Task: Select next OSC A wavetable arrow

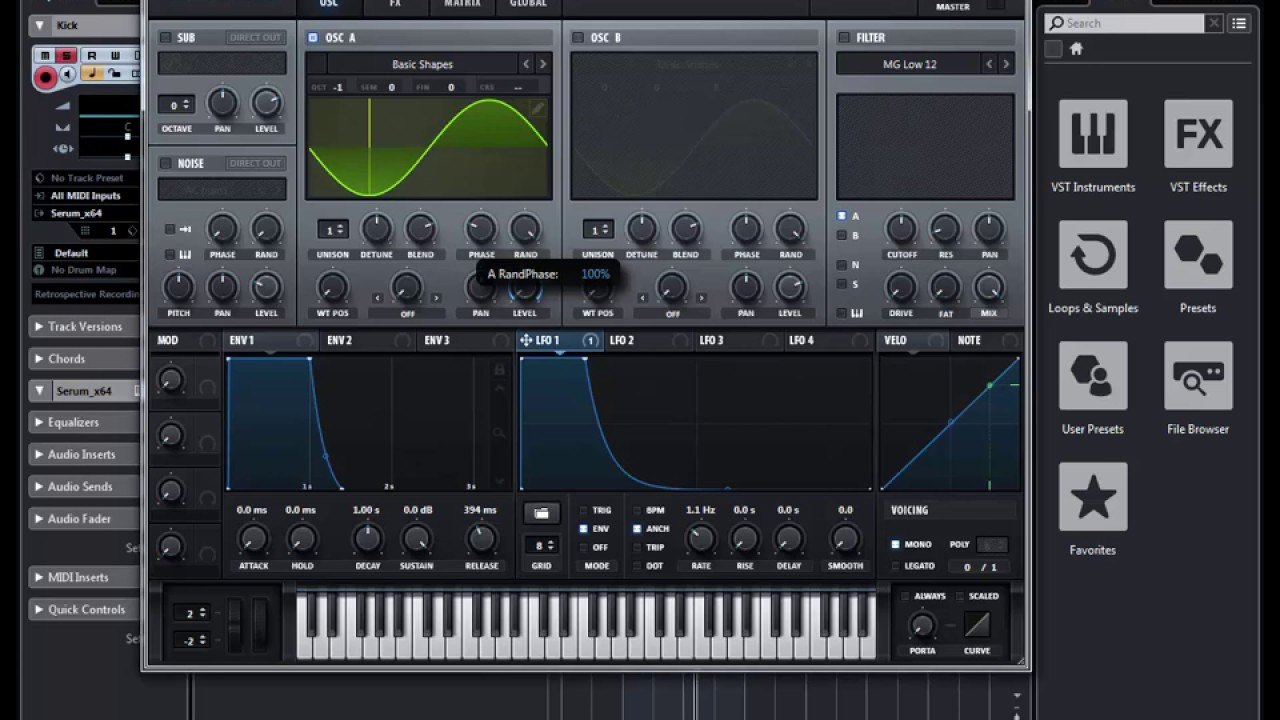Action: coord(543,64)
